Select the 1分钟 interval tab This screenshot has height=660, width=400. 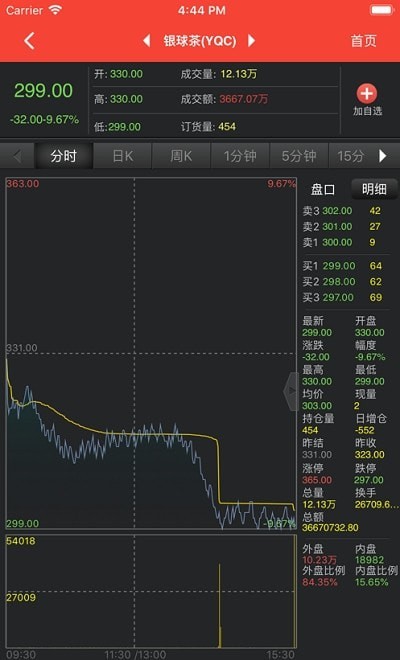click(x=240, y=156)
